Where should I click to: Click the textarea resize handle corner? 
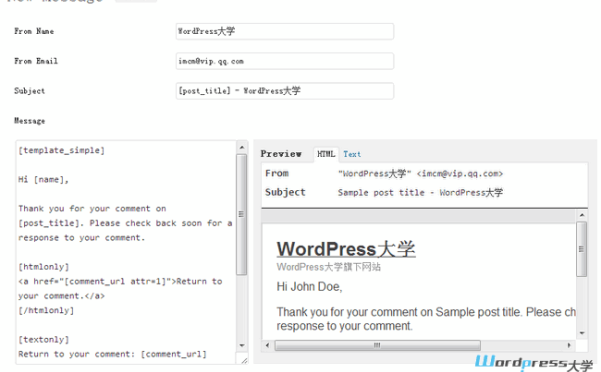click(244, 360)
